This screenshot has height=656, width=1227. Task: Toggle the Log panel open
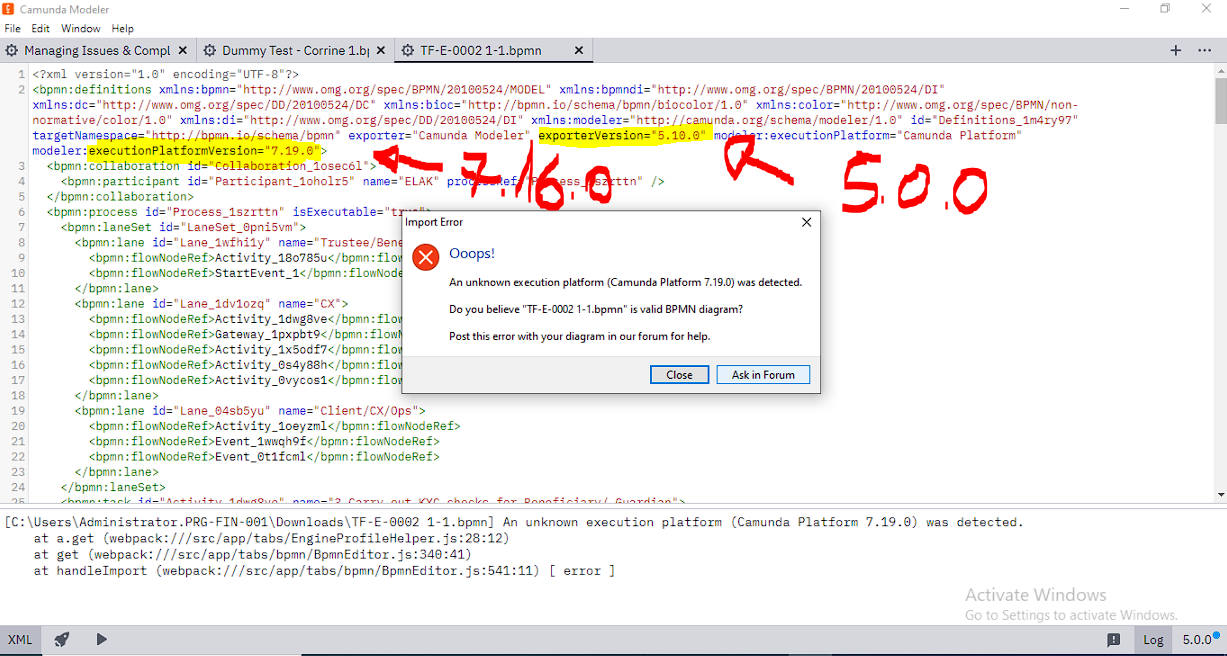(x=1152, y=639)
